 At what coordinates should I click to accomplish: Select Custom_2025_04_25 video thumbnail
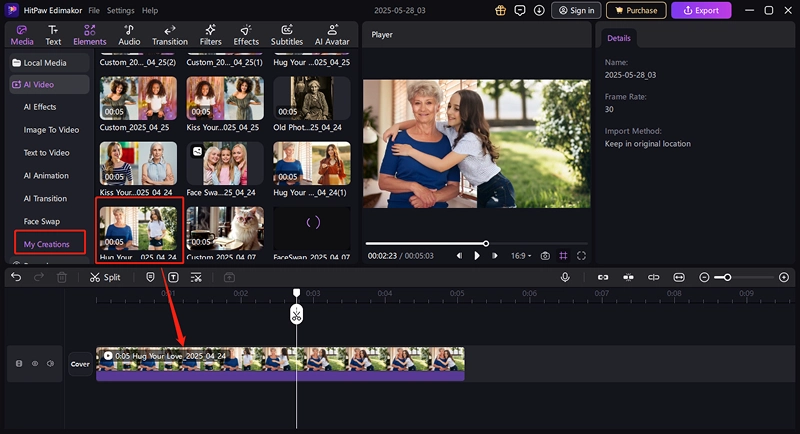[x=138, y=98]
